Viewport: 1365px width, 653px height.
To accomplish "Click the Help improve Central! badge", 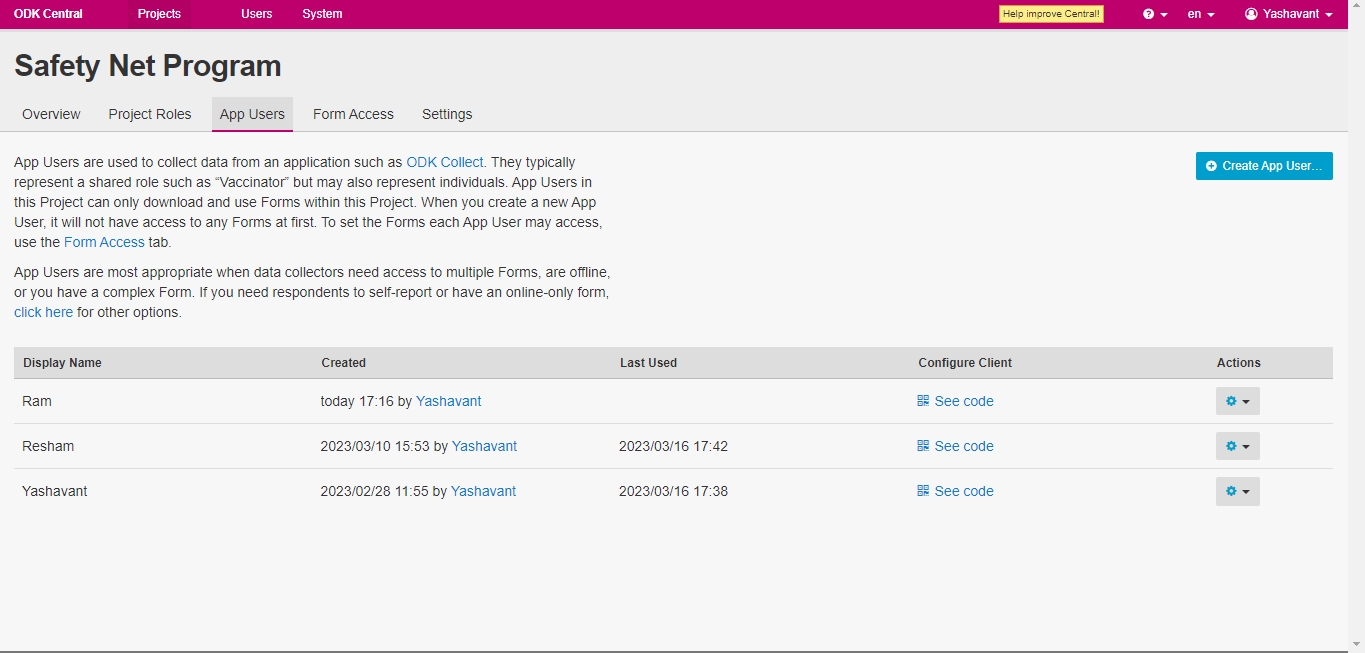I will click(x=1051, y=14).
